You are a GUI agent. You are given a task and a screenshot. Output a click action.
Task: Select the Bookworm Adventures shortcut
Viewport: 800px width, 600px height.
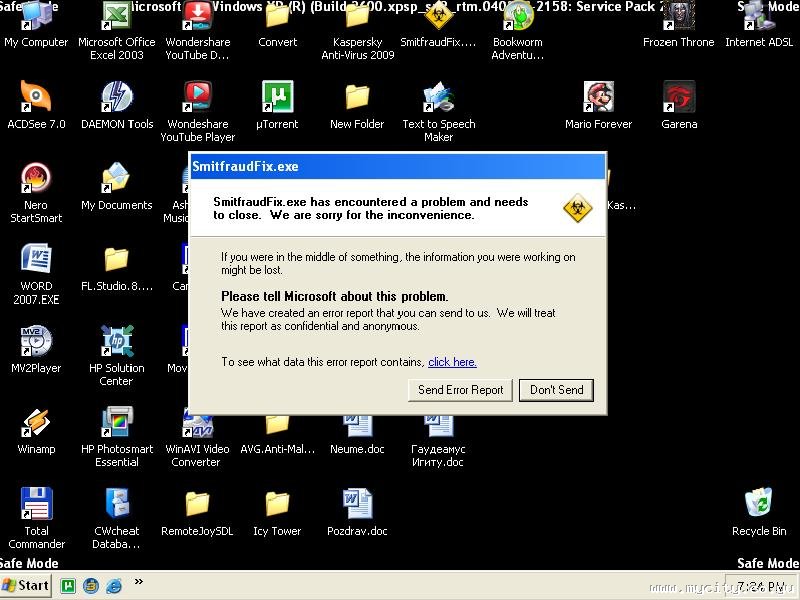coord(518,31)
